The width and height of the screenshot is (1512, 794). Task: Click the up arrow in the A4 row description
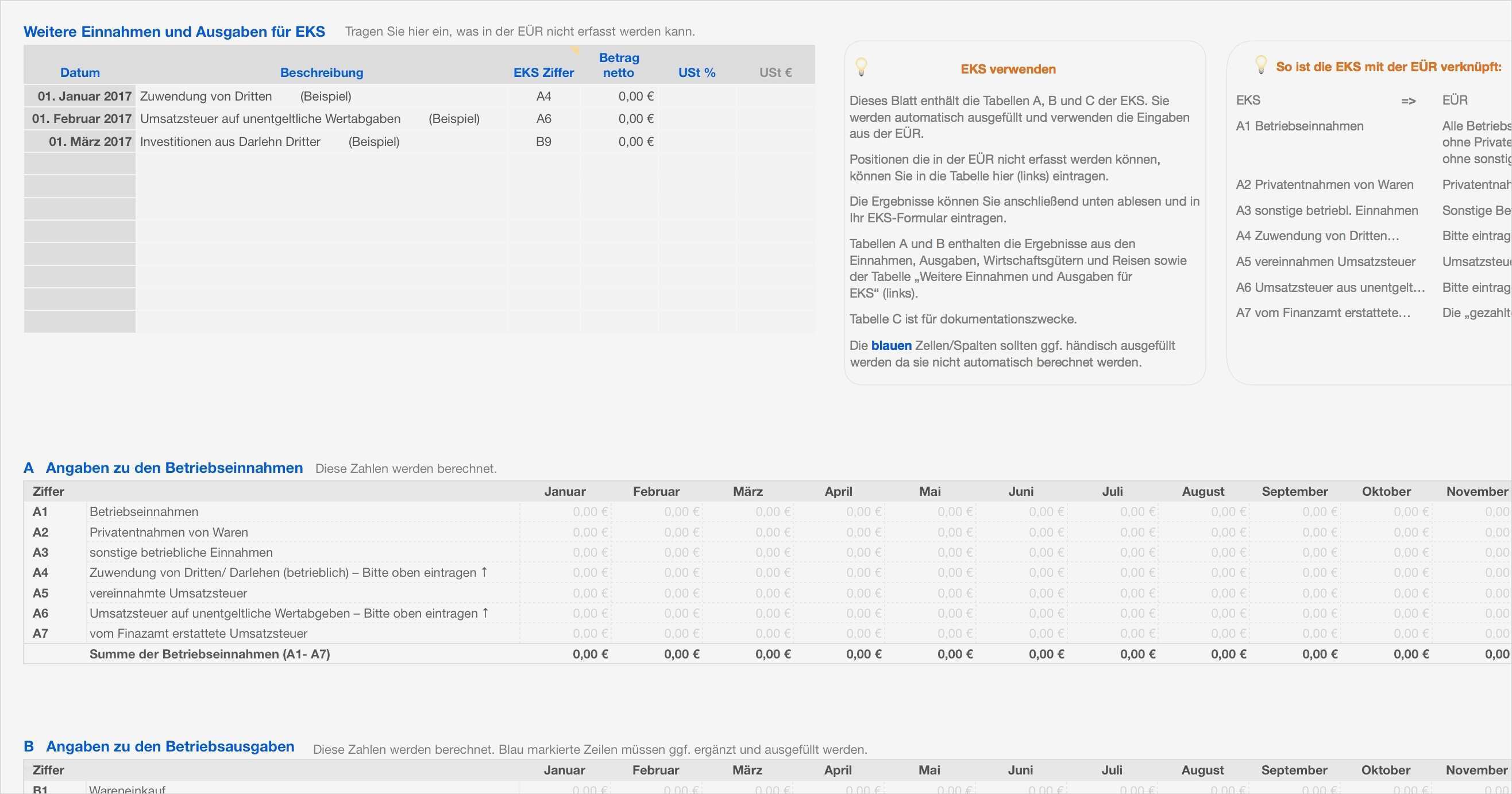click(484, 572)
